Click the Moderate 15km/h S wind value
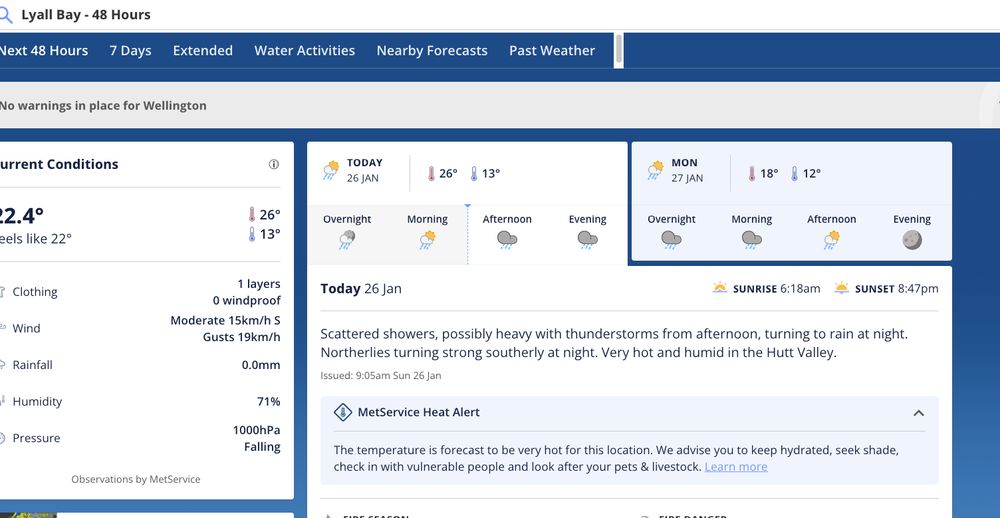1000x518 pixels. coord(225,320)
